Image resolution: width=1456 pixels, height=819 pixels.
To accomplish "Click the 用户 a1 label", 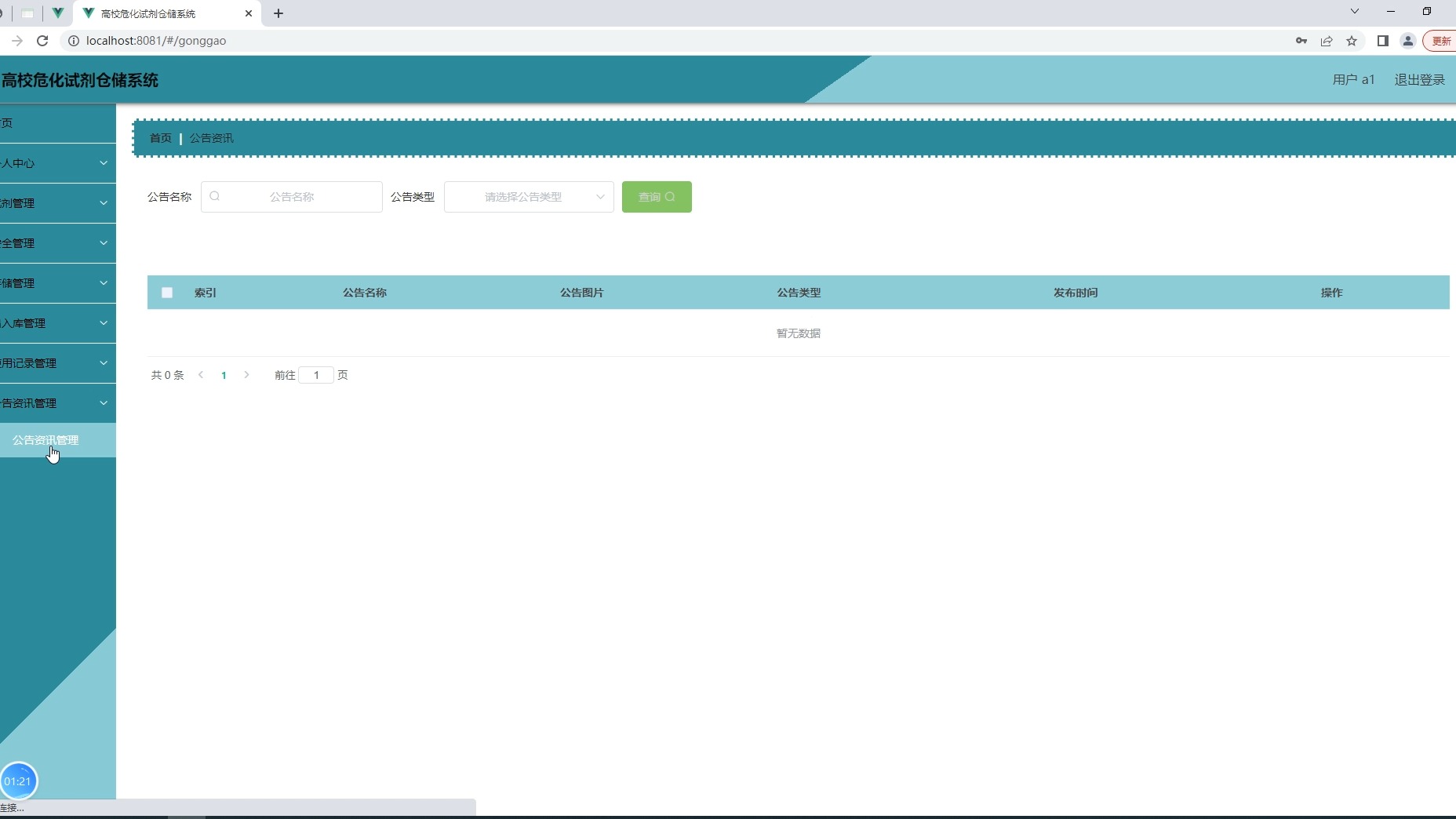I will tap(1354, 80).
